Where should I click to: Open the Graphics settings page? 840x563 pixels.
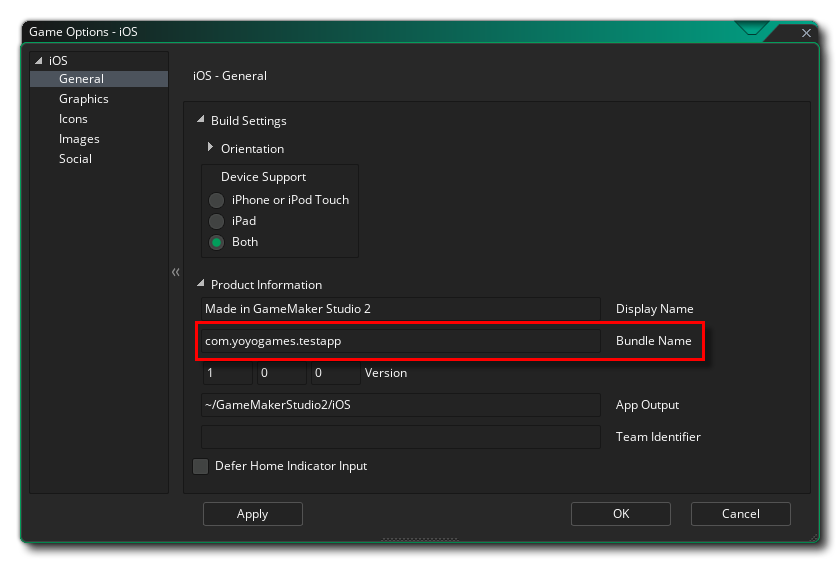tap(84, 99)
